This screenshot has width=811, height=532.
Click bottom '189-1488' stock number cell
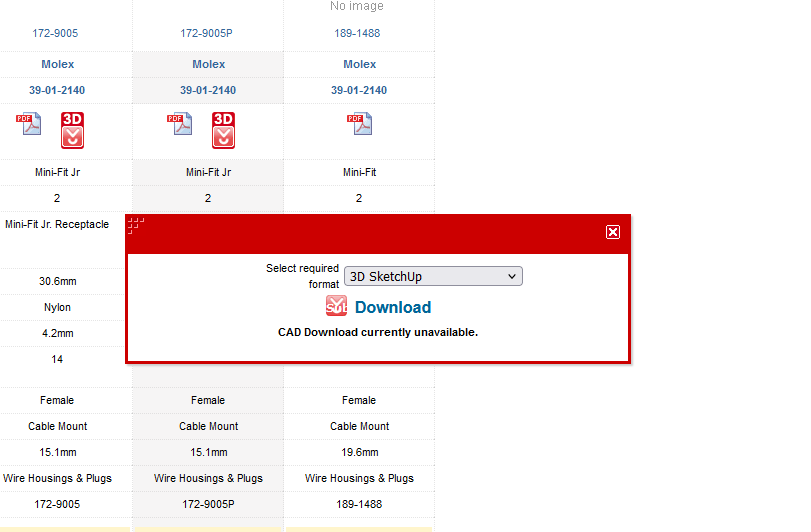(x=359, y=504)
